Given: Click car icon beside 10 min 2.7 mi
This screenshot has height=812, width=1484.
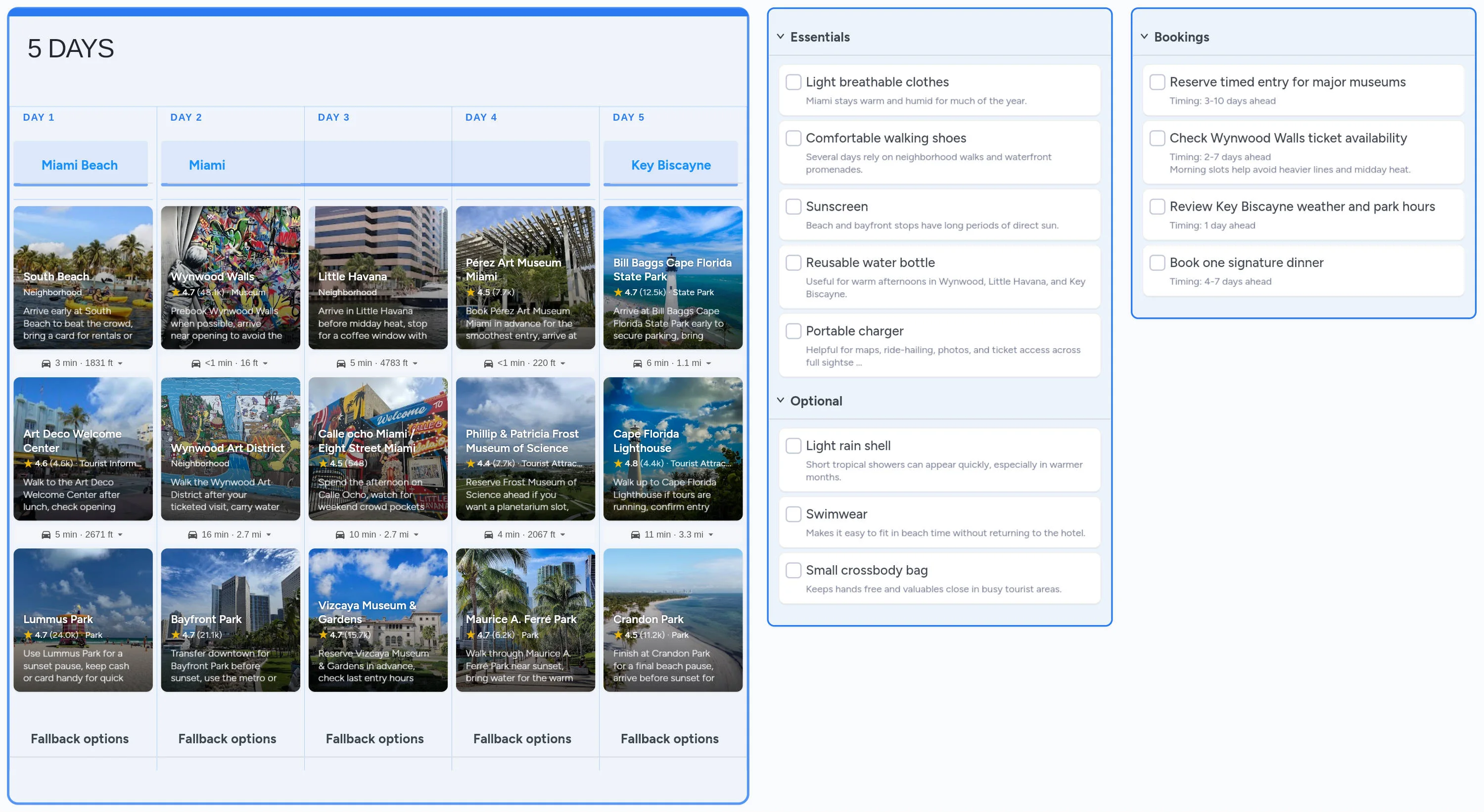Looking at the screenshot, I should point(340,535).
